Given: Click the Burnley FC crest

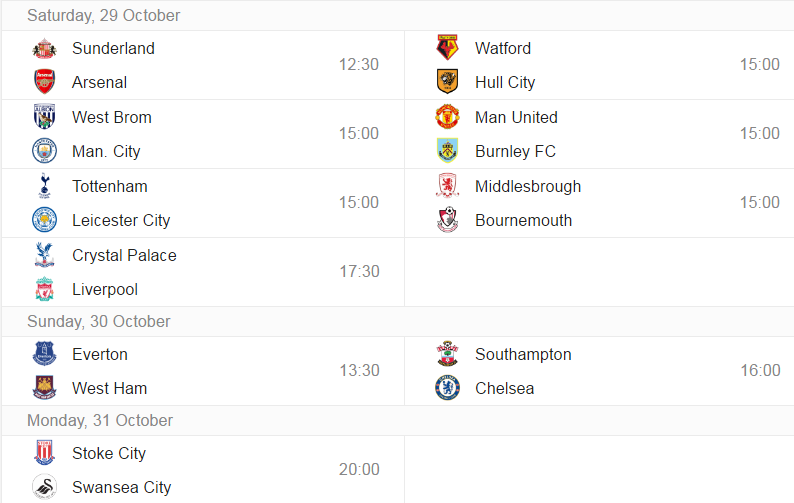Looking at the screenshot, I should pyautogui.click(x=448, y=150).
